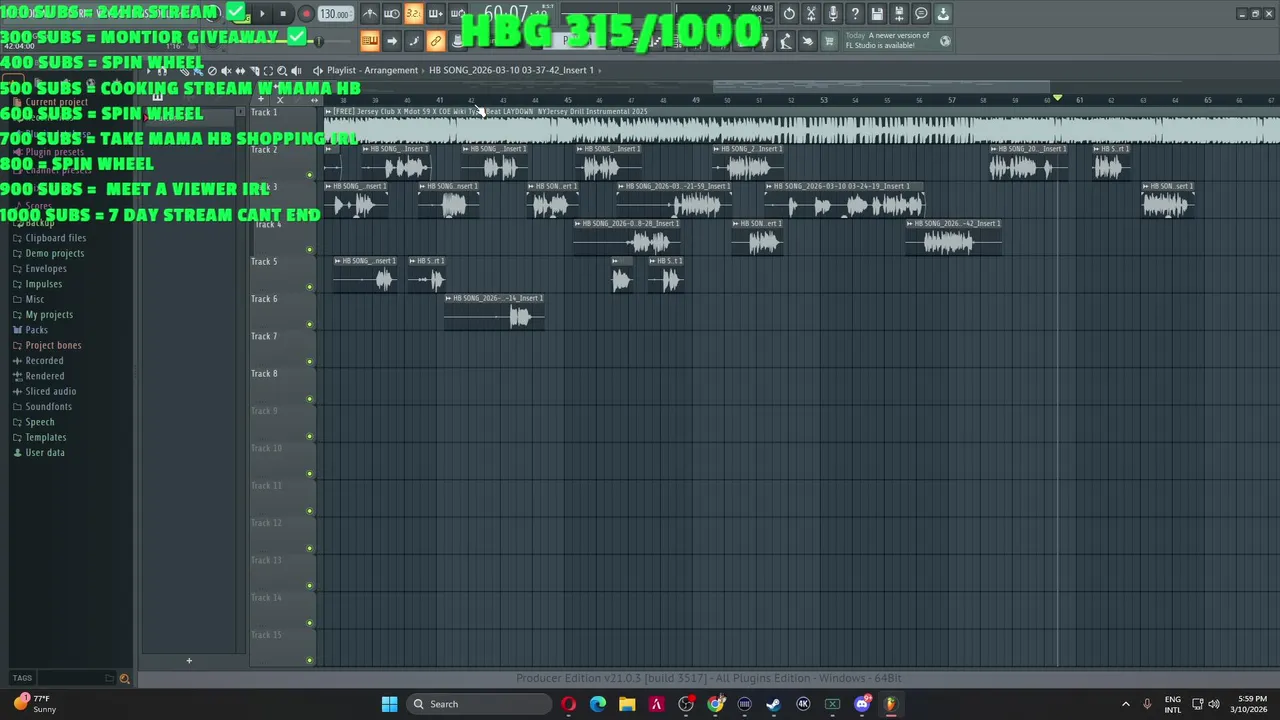Open the help question mark icon
1280x720 pixels.
(x=855, y=14)
